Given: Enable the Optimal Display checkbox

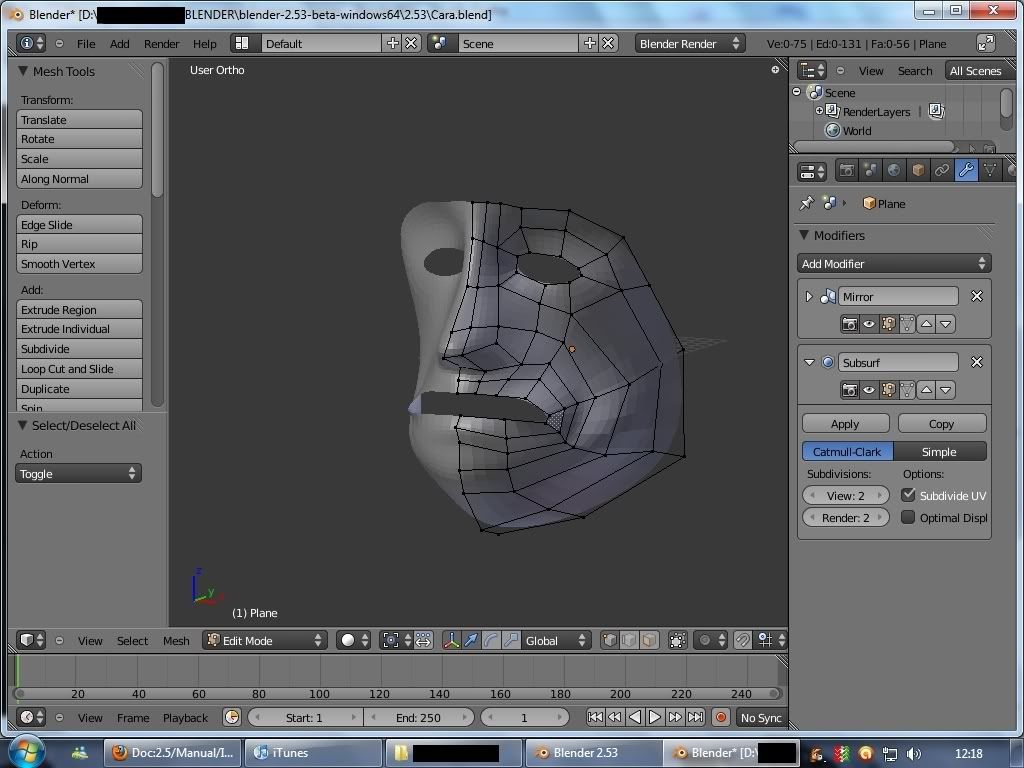Looking at the screenshot, I should click(x=908, y=517).
